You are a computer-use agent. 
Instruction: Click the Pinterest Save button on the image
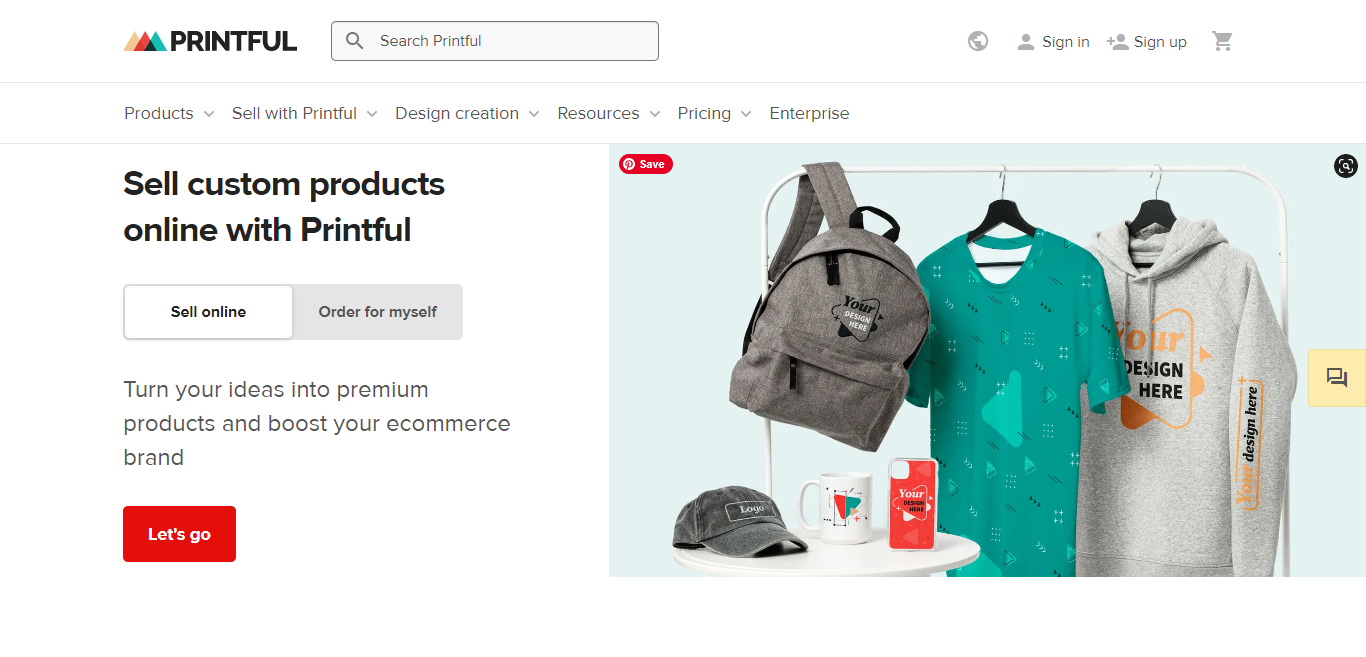645,163
